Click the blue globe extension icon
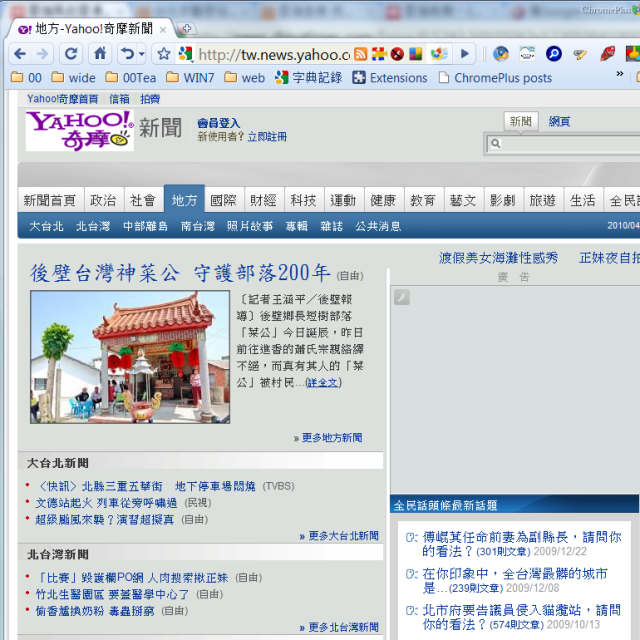The height and width of the screenshot is (640, 640). coord(500,54)
